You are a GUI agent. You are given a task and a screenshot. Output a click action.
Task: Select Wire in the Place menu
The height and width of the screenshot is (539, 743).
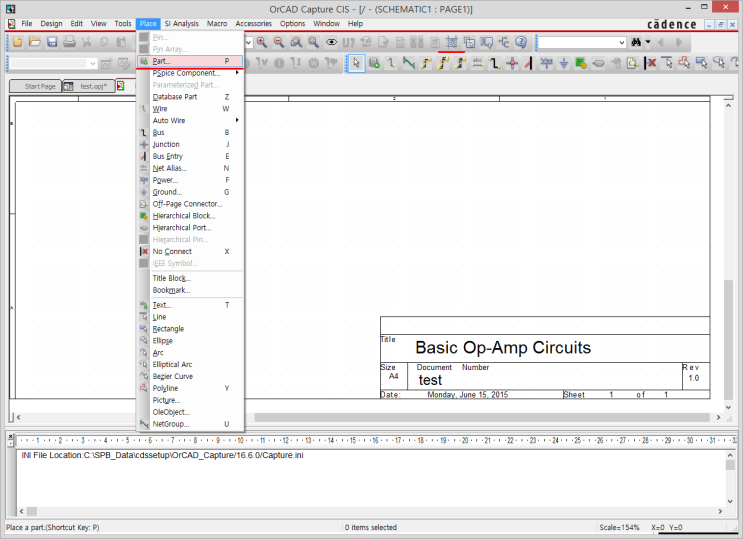click(x=190, y=109)
